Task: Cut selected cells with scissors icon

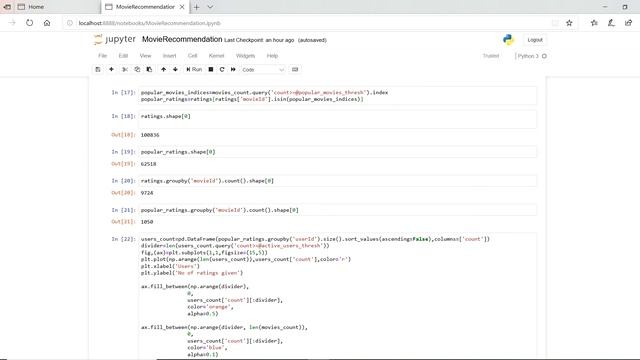Action: click(x=125, y=69)
